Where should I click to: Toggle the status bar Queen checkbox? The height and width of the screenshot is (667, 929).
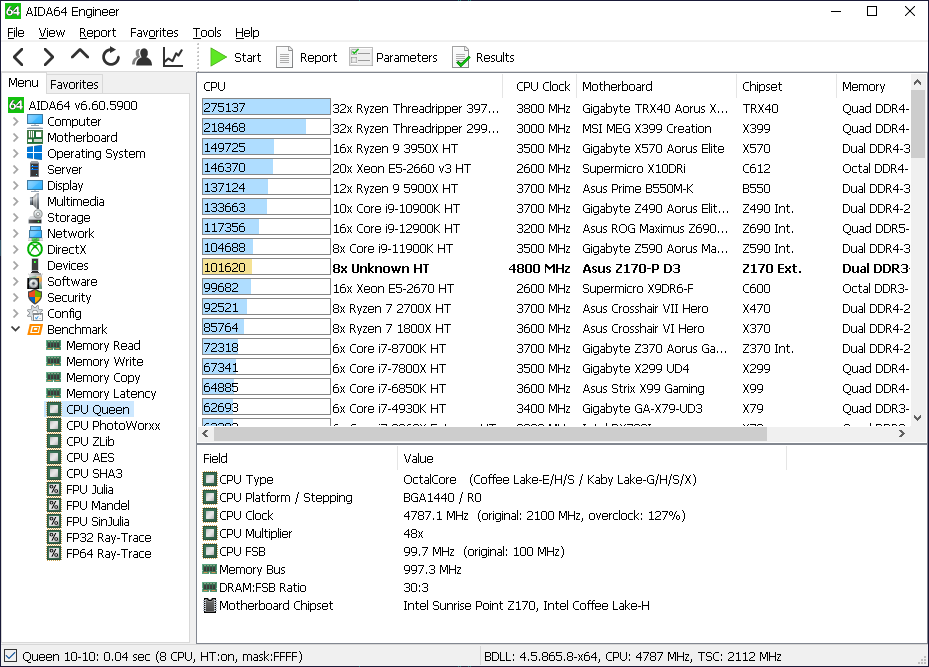[x=11, y=656]
